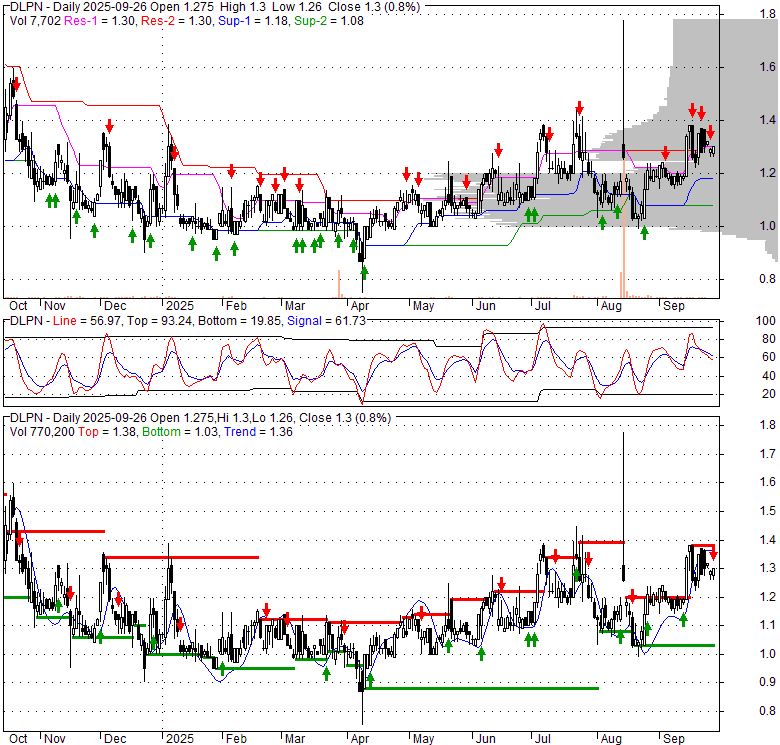Select the Line = 56.97 oscillator label
780x745 pixels.
pyautogui.click(x=87, y=321)
